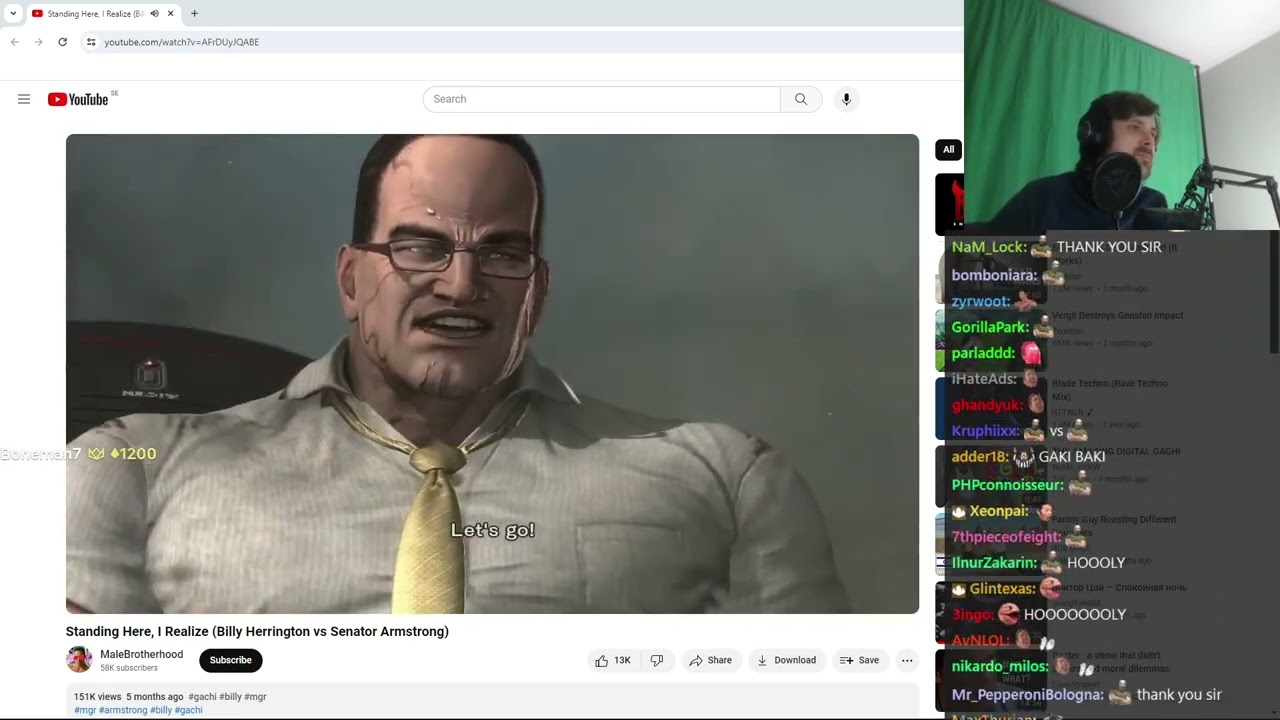Open MaleBrotherhood channel avatar

(79, 660)
